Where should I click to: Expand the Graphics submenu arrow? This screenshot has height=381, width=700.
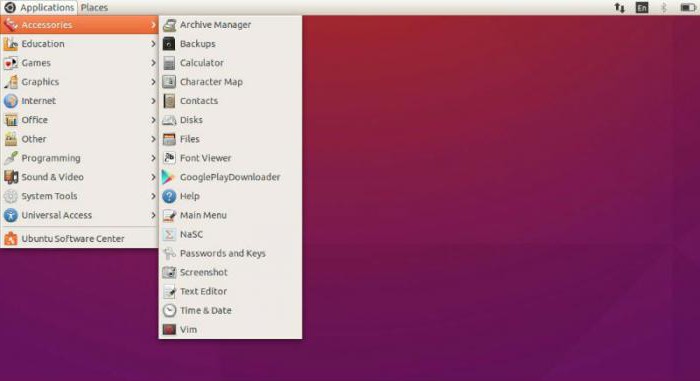click(153, 82)
